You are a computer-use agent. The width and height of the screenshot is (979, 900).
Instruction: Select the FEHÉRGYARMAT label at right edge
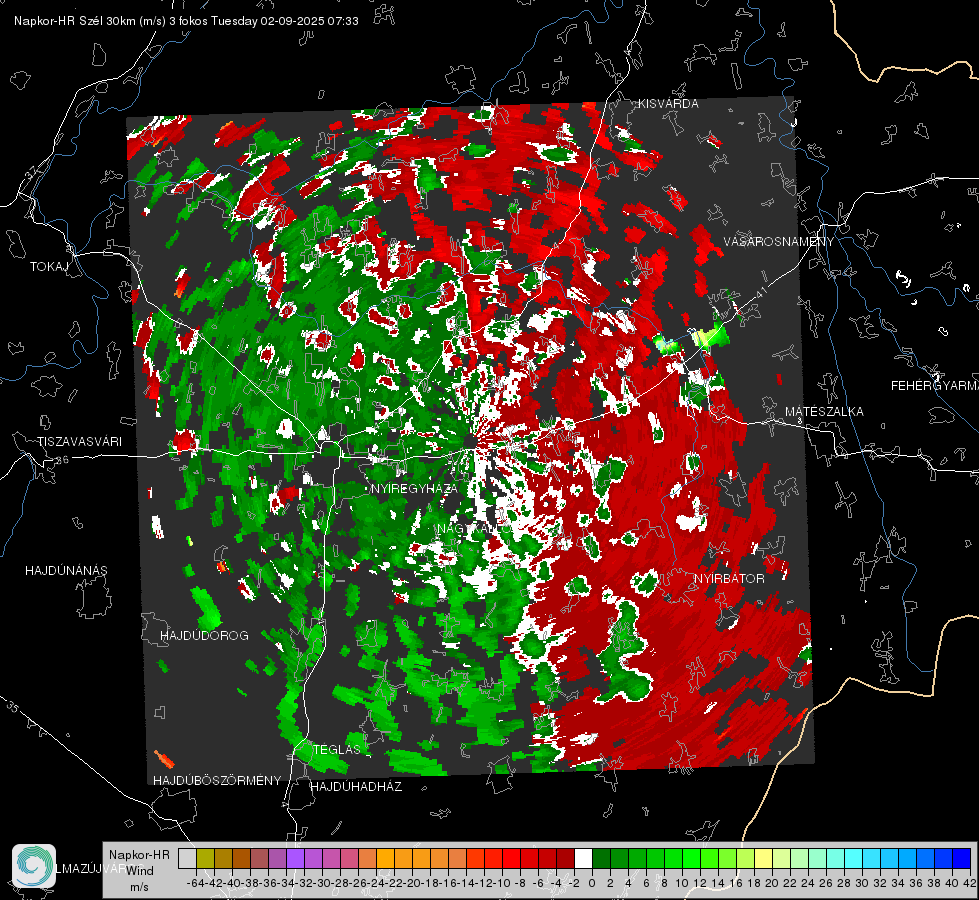935,386
